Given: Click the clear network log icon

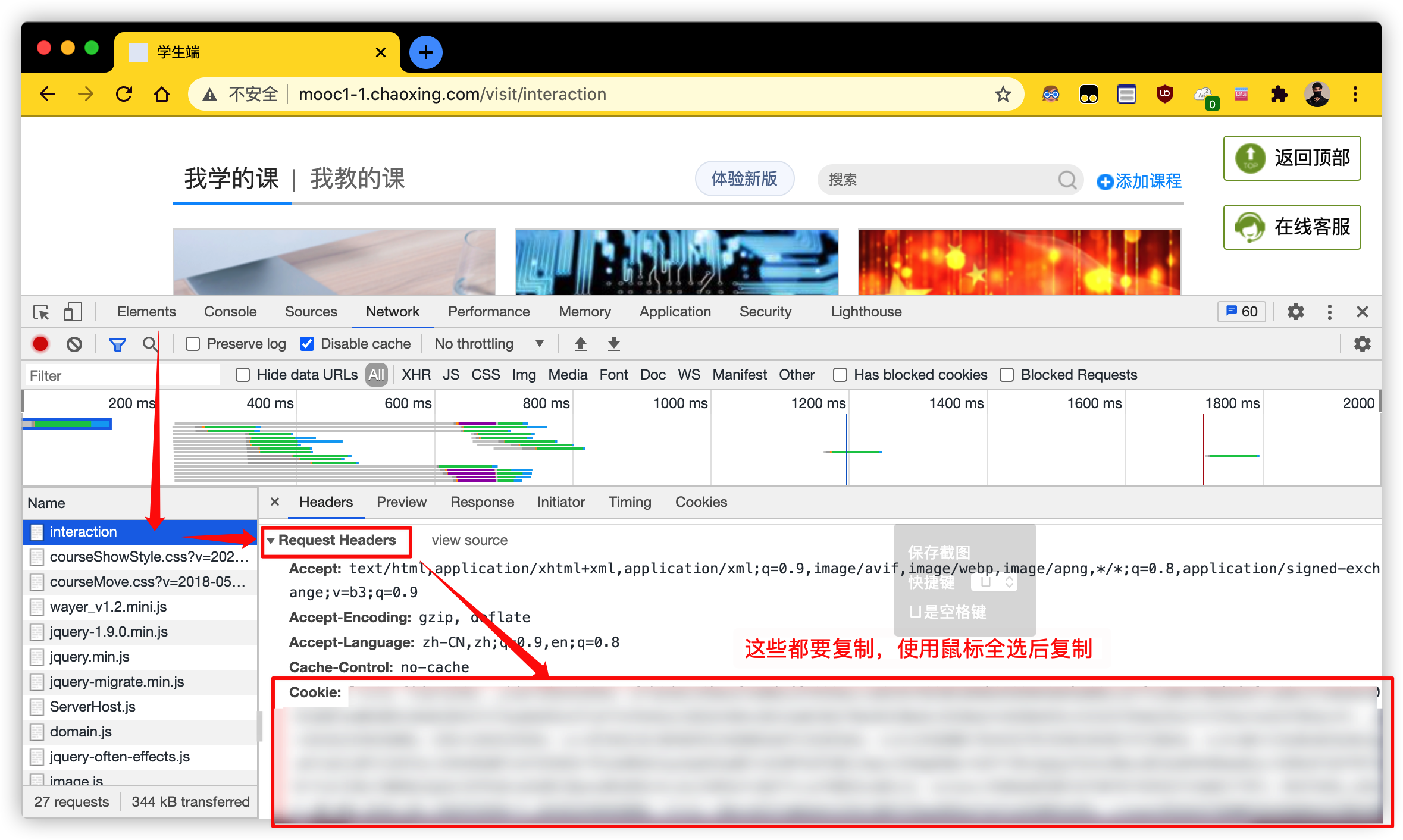Looking at the screenshot, I should click(x=74, y=344).
